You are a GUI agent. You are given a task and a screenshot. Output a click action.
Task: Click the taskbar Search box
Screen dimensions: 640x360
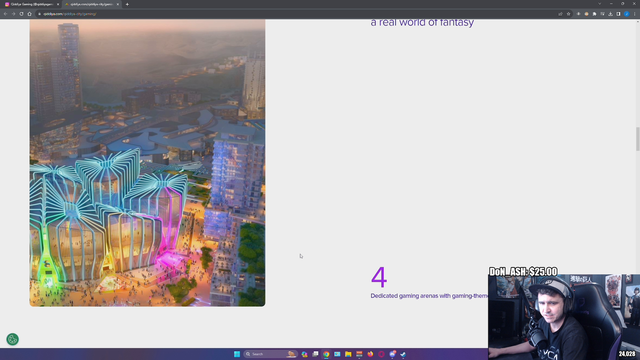[x=270, y=354]
